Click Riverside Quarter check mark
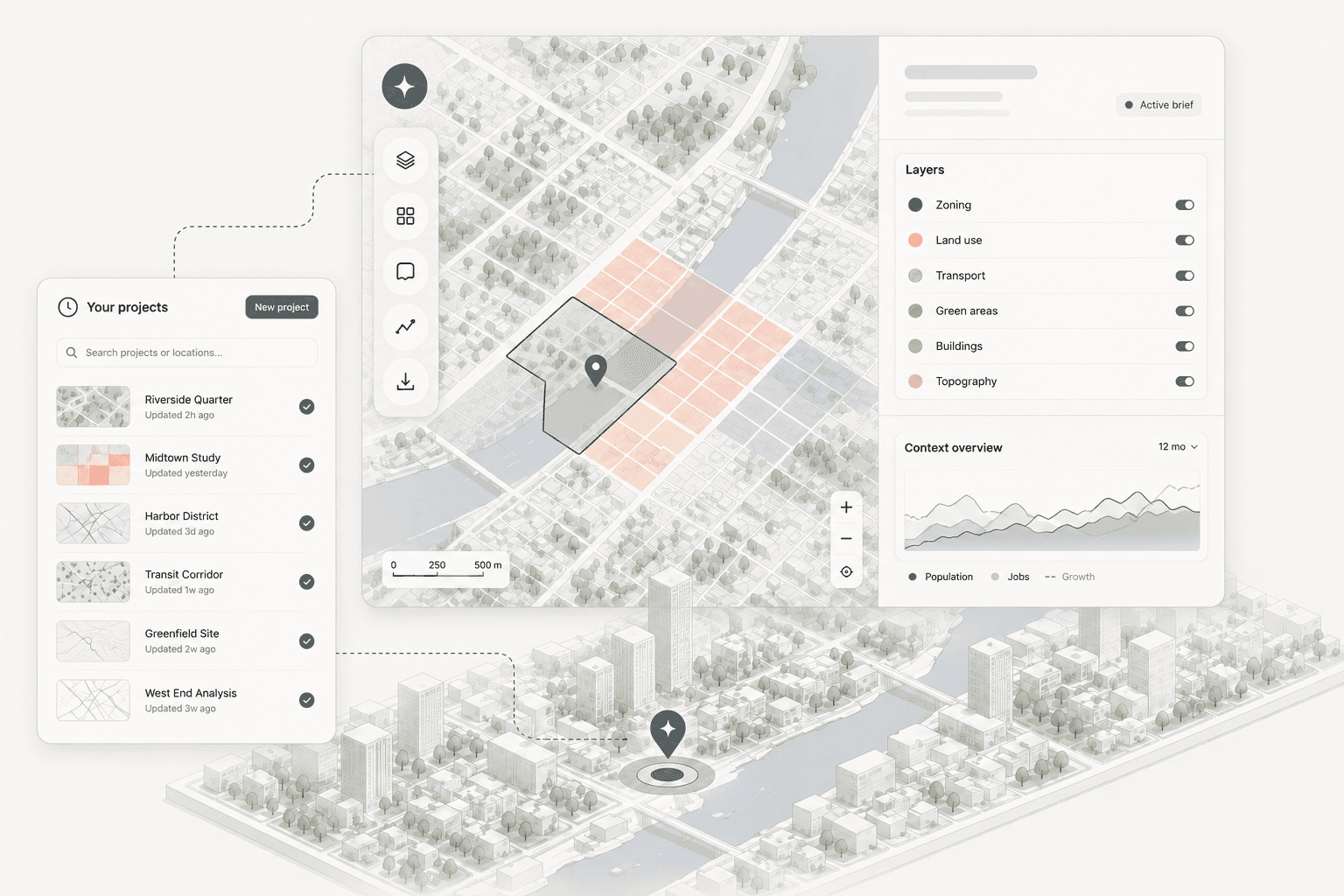This screenshot has width=1344, height=896. point(307,407)
